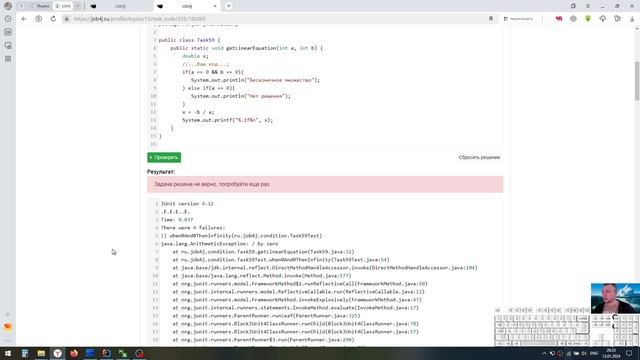Open the green download-arrow extension icon

588,19
